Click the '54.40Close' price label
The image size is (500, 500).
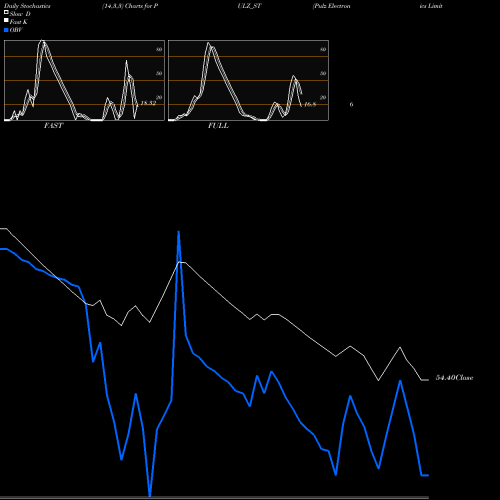tap(454, 378)
